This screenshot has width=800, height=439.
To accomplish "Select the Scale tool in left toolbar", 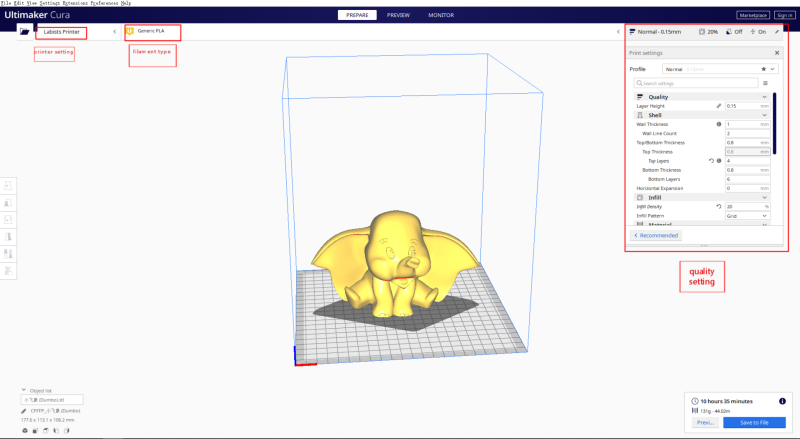I will point(8,203).
